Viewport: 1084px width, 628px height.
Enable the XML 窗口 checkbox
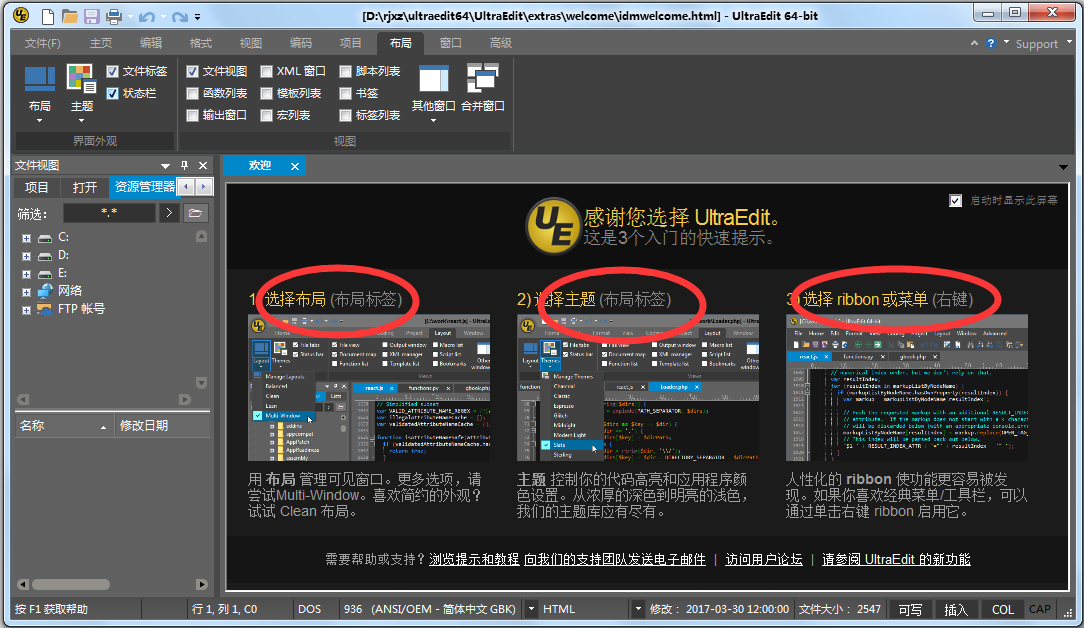[x=266, y=71]
